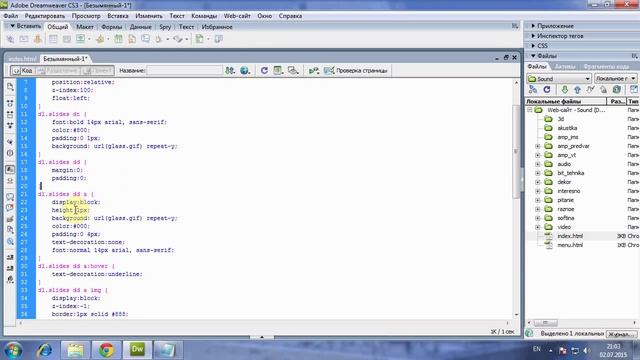Image resolution: width=640 pixels, height=360 pixels.
Task: Insert Date icon in Common bar
Action: (118, 39)
